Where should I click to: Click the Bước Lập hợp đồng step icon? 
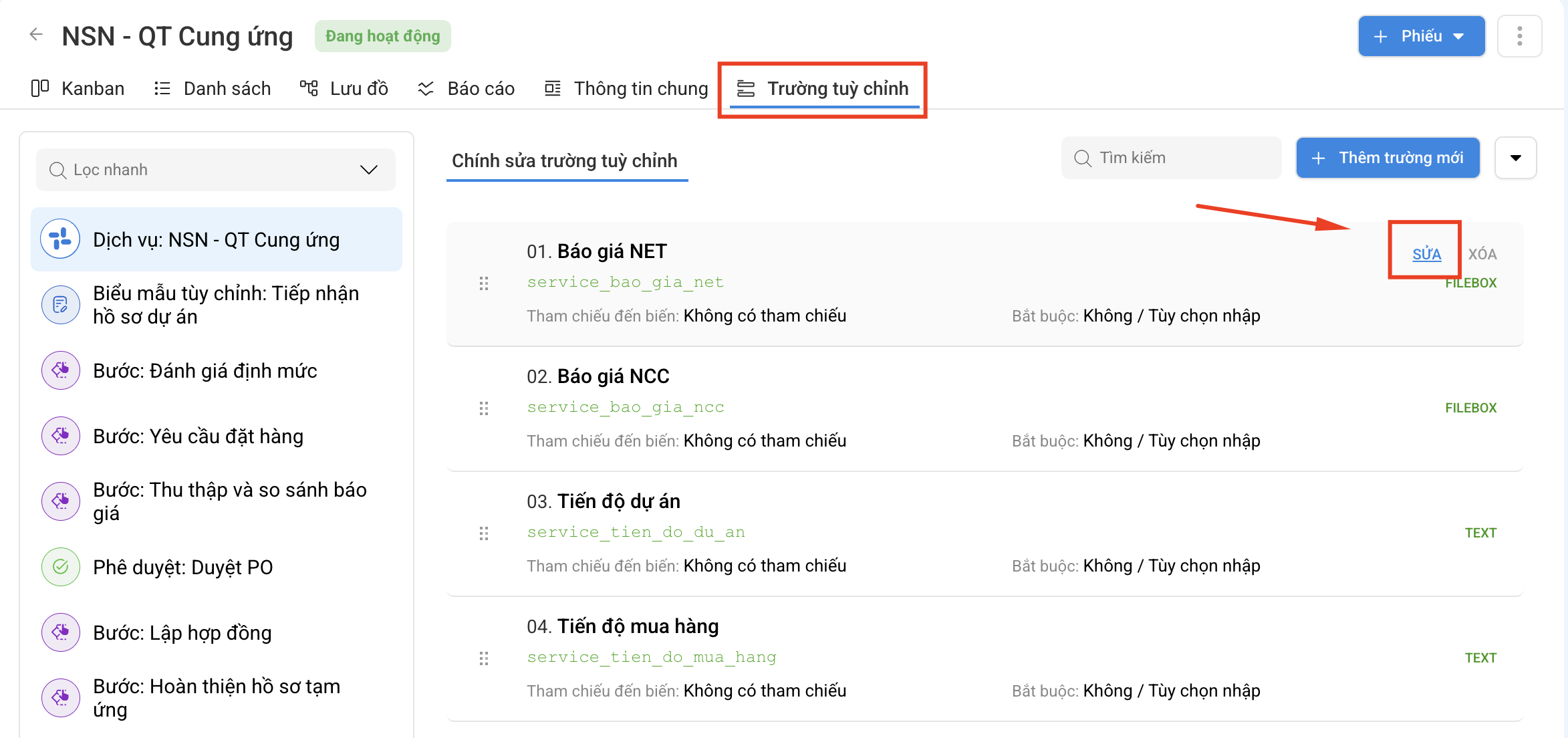(60, 632)
